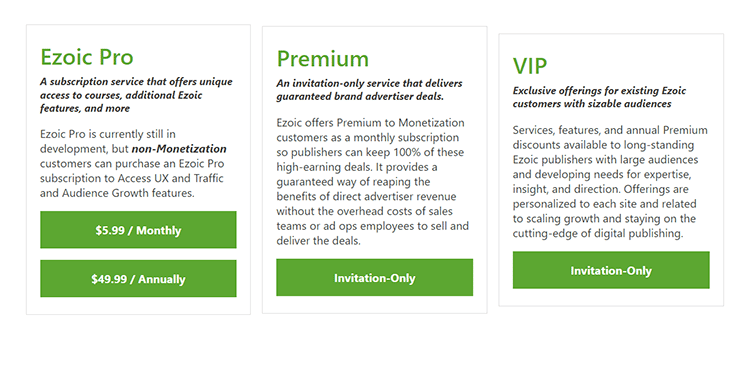Click the 'deliver the deals.' closing line
This screenshot has height=371, width=750.
coord(319,241)
